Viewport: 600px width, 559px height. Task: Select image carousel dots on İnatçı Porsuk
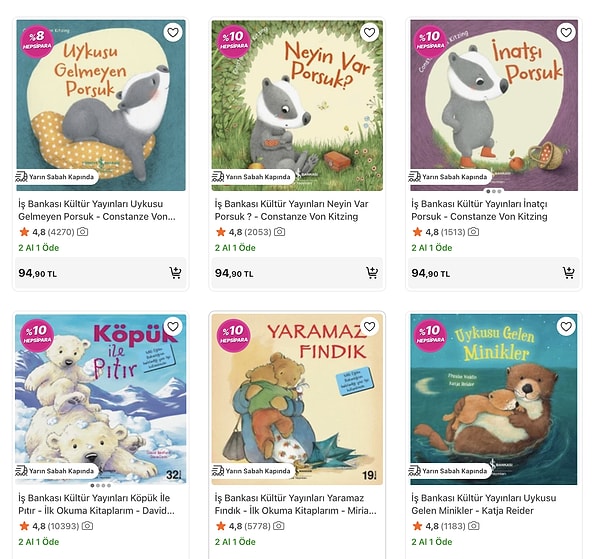click(493, 191)
